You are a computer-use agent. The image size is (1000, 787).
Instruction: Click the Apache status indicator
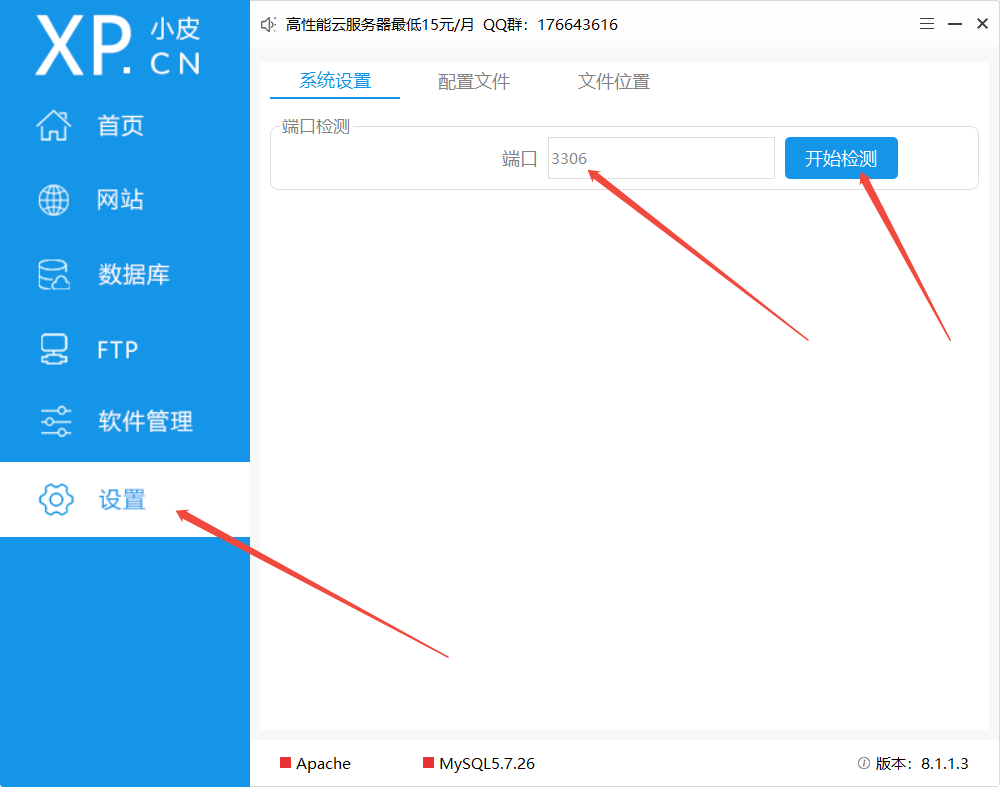[x=316, y=764]
